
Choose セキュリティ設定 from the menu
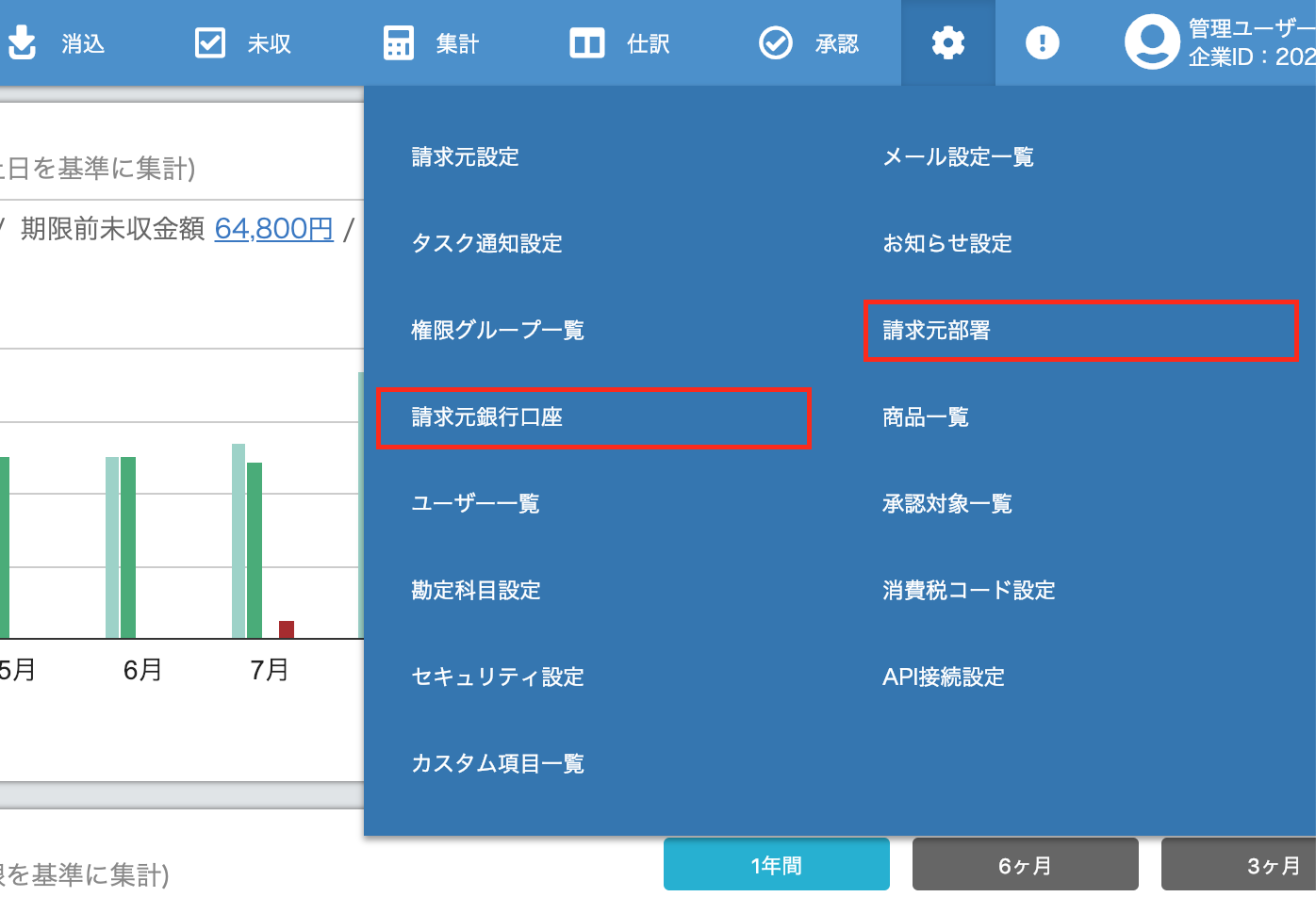tap(498, 677)
